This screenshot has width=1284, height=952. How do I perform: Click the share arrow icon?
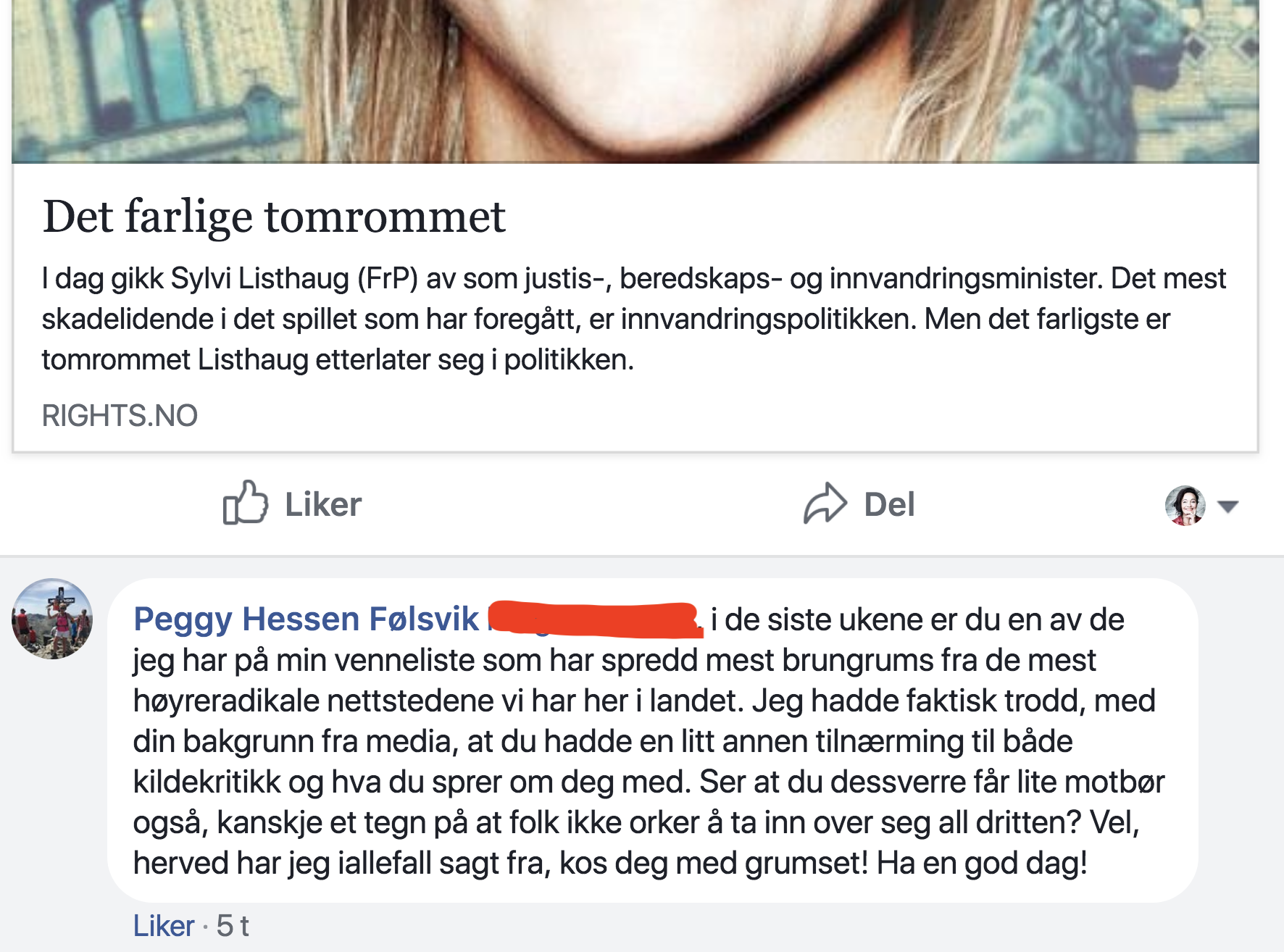tap(825, 504)
